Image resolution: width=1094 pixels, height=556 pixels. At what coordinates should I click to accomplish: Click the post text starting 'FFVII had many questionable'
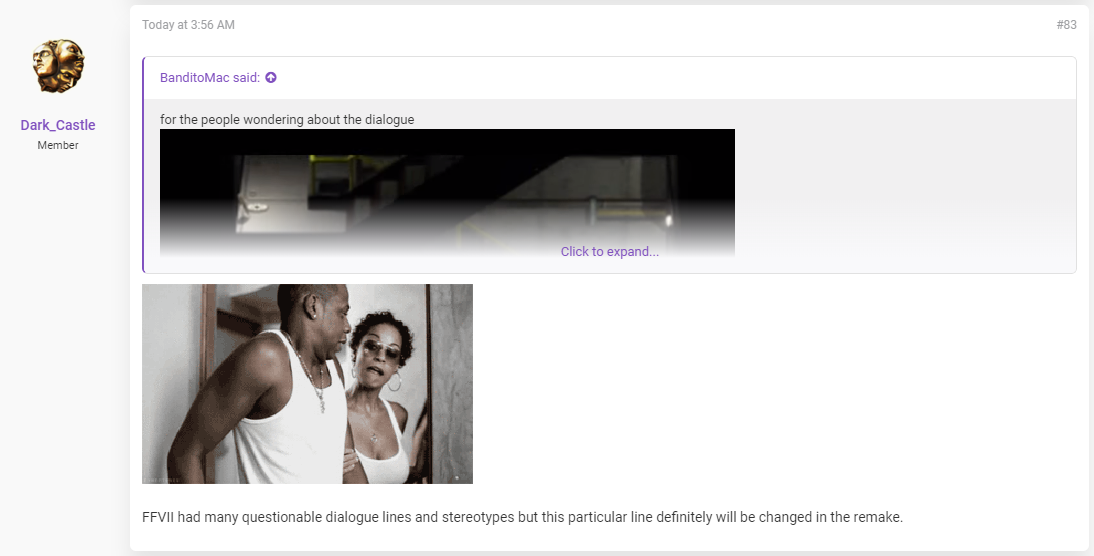pos(523,518)
